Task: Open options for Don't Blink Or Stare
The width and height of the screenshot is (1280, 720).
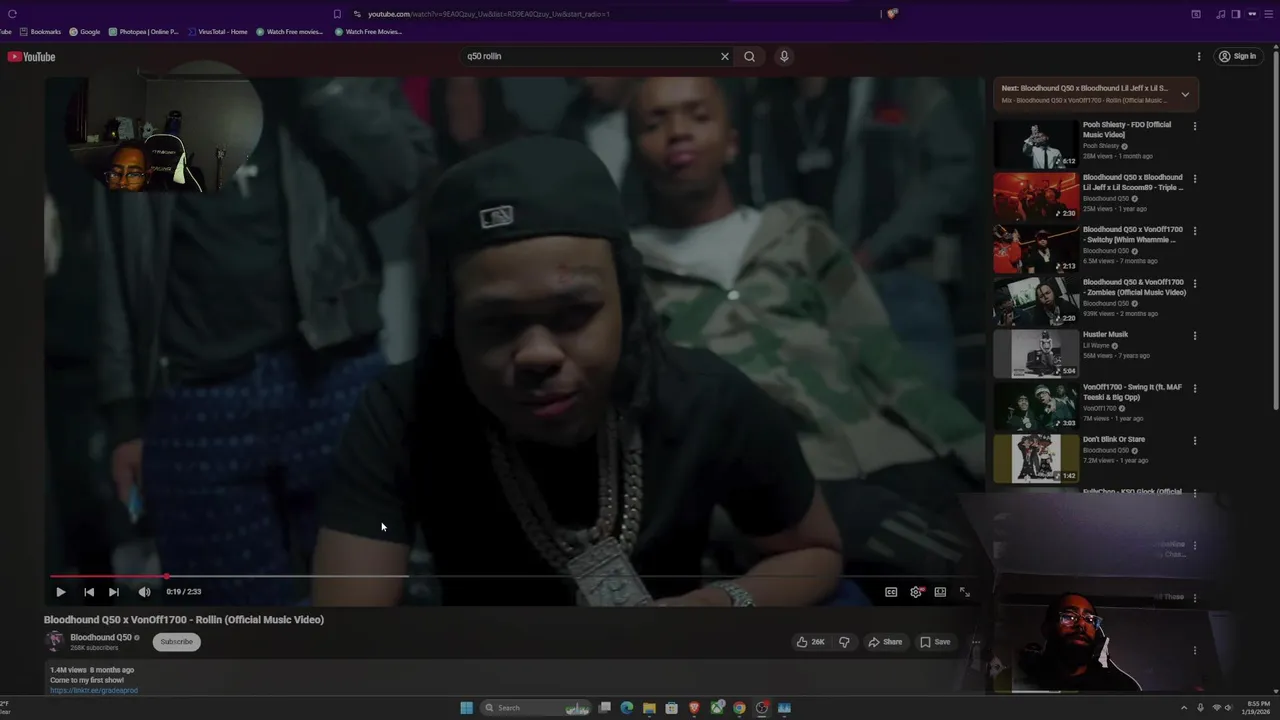Action: (x=1194, y=441)
